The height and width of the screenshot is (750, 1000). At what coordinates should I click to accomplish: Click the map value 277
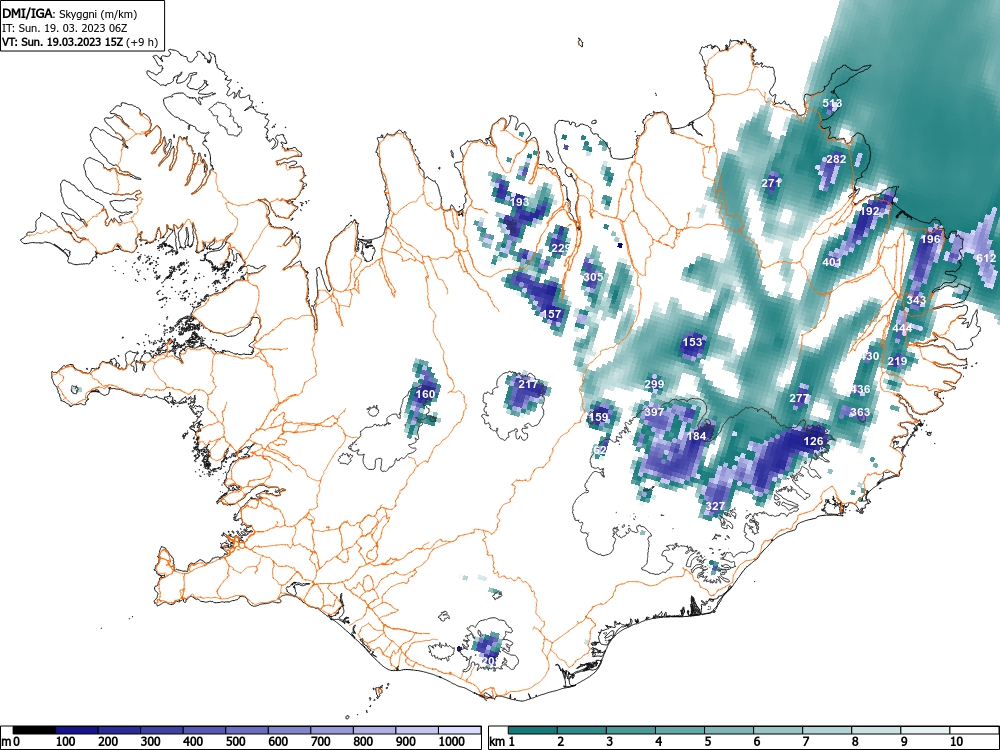(x=799, y=398)
